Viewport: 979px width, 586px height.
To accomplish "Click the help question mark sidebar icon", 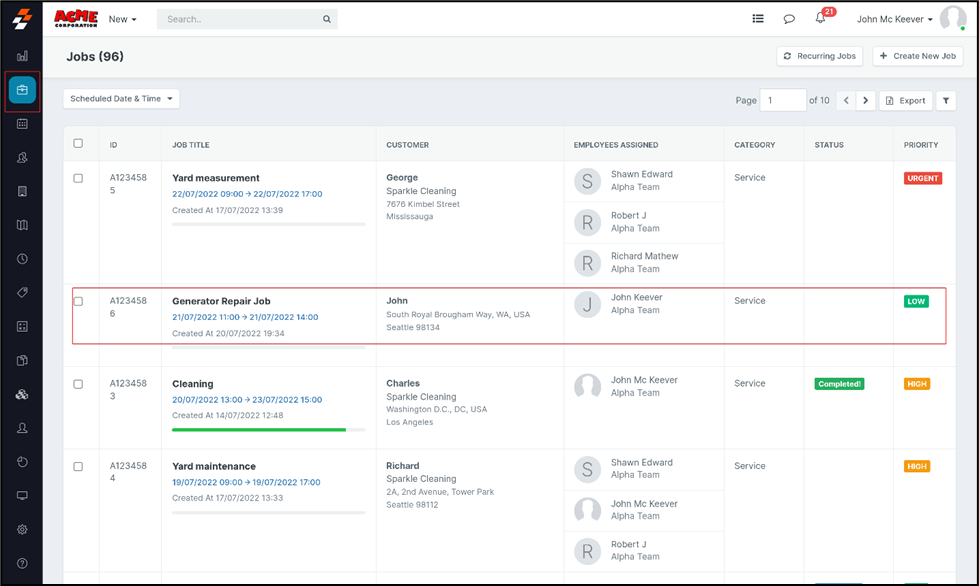I will click(x=22, y=564).
